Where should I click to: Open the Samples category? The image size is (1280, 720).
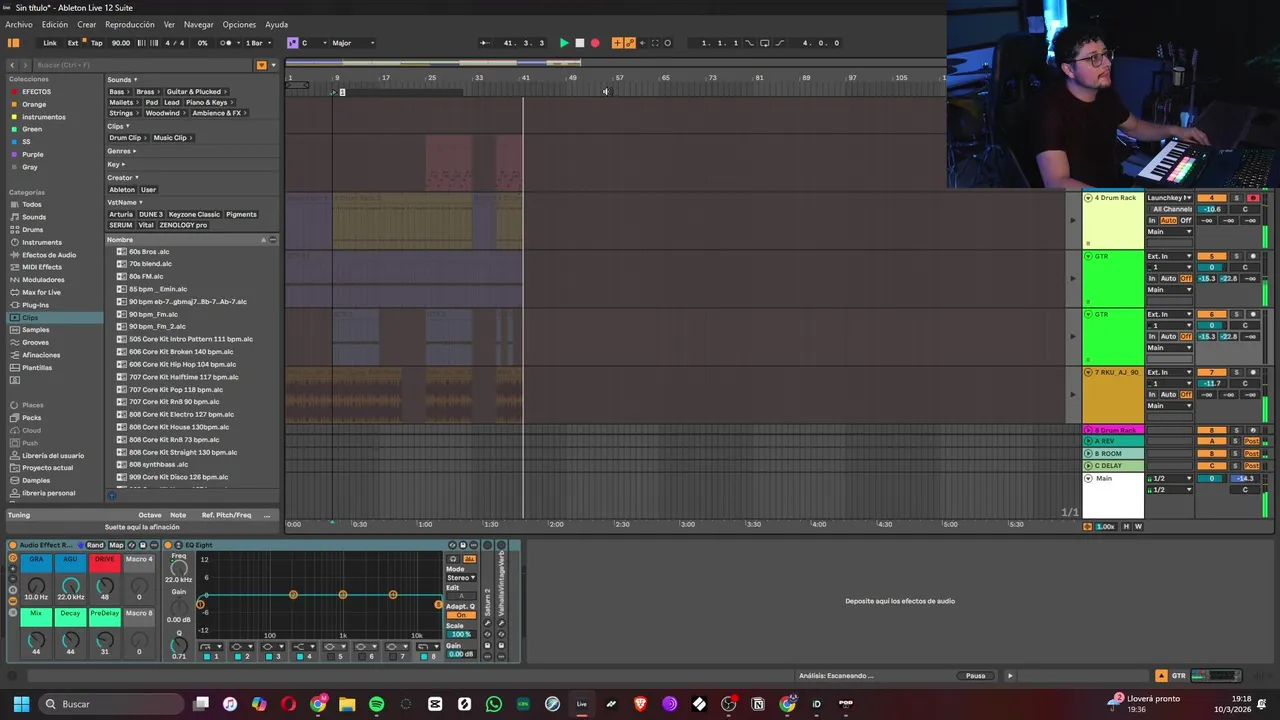pyautogui.click(x=35, y=330)
